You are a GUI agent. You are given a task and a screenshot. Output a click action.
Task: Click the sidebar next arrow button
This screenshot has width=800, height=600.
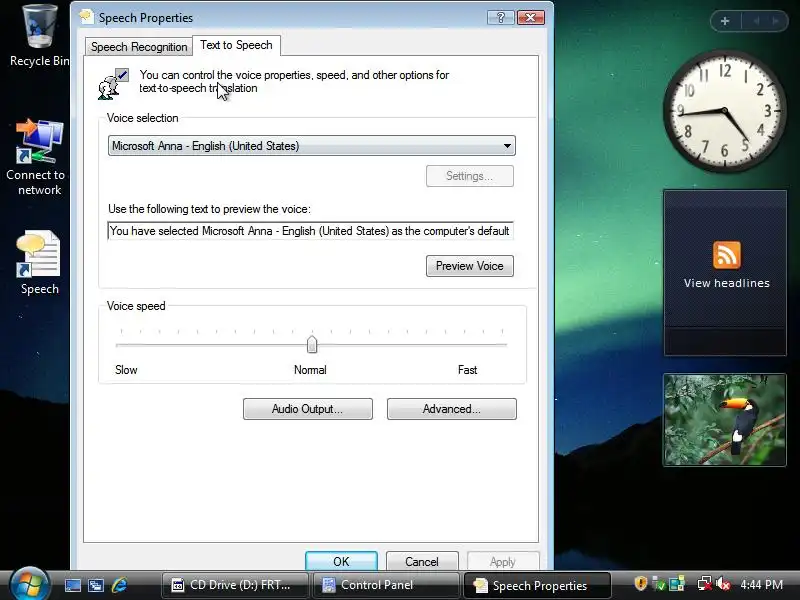pyautogui.click(x=776, y=21)
